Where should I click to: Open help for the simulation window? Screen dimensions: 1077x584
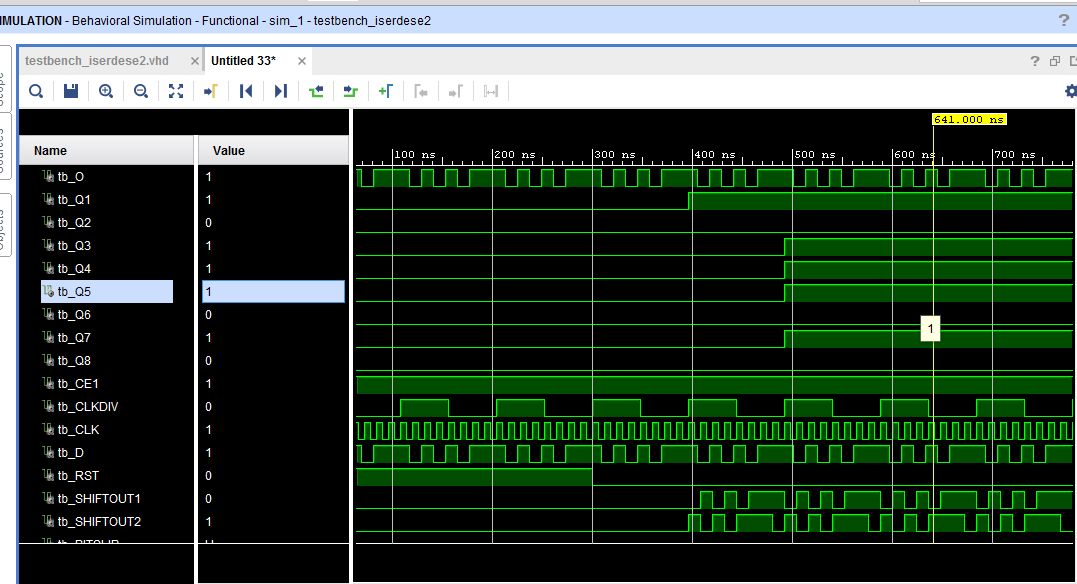click(x=1064, y=20)
